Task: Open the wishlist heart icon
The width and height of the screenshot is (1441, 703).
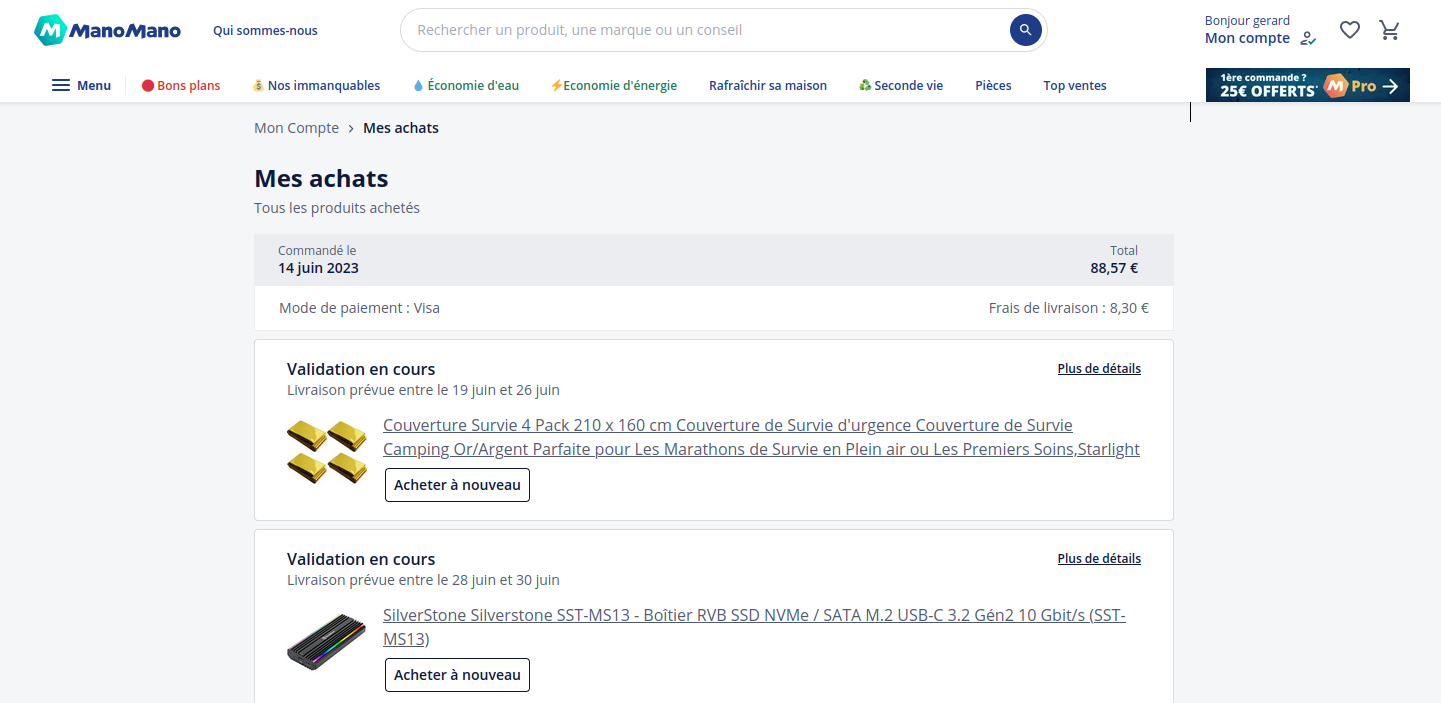Action: pos(1349,30)
